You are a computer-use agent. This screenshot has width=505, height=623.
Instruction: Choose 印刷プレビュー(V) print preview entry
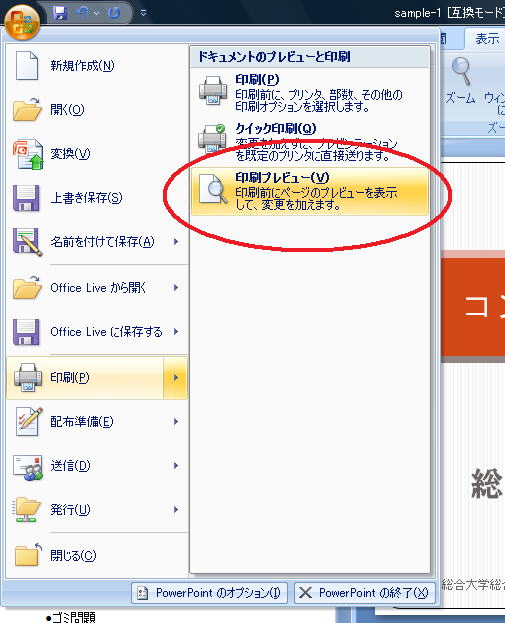pos(310,192)
